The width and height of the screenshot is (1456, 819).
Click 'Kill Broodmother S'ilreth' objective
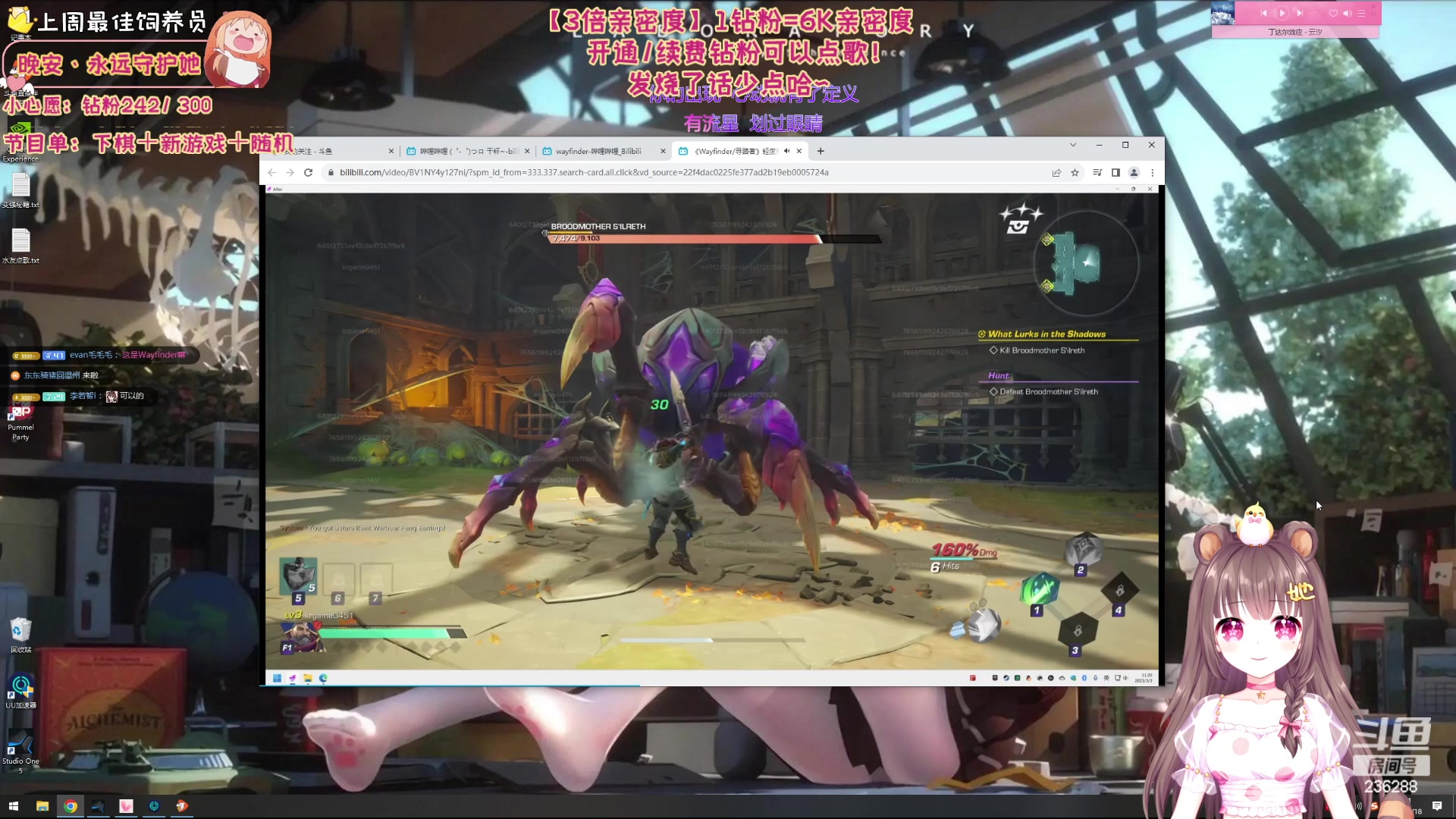coord(1042,350)
